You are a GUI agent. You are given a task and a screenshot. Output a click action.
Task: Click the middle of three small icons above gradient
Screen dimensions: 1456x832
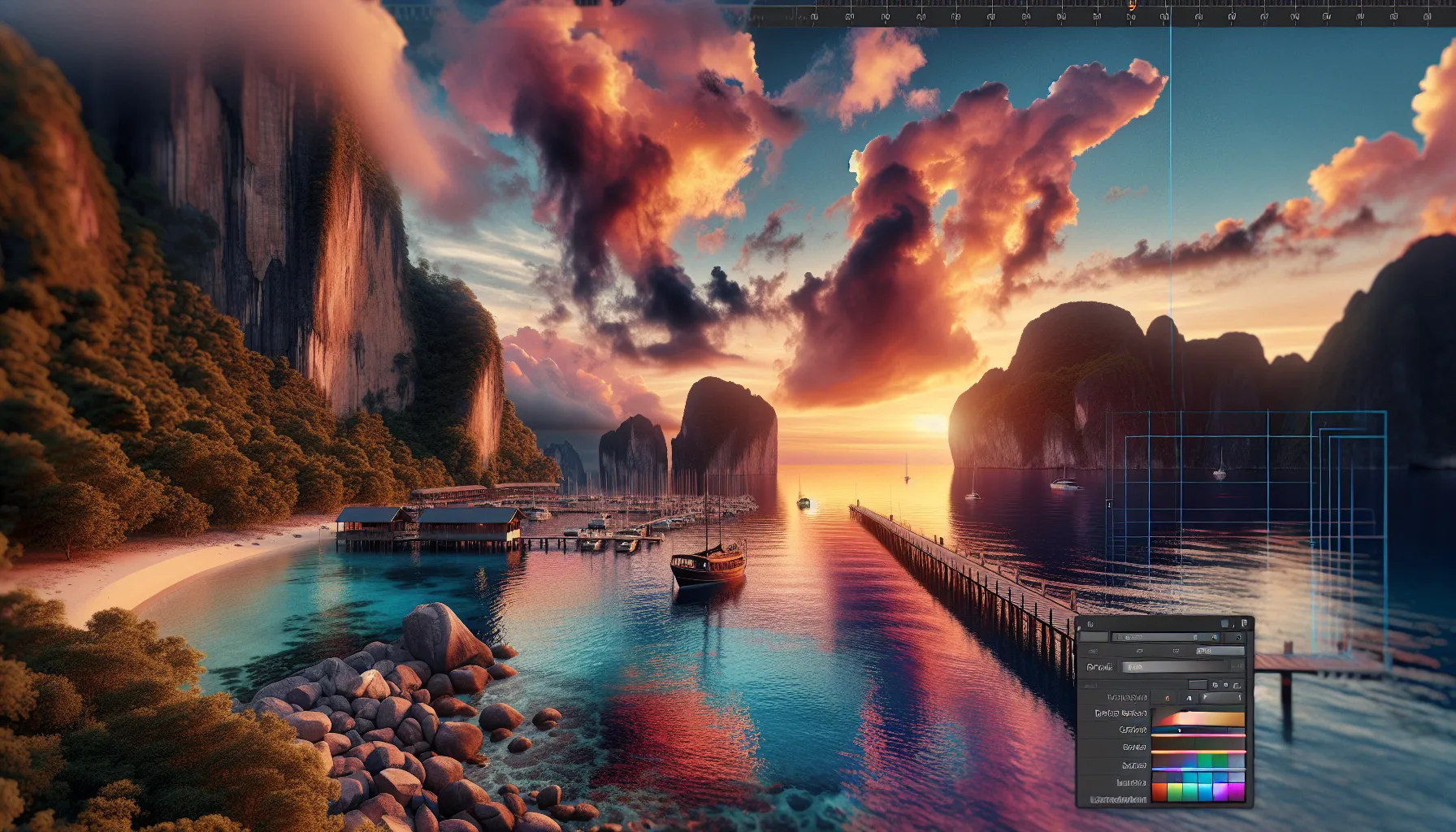coord(1225,686)
